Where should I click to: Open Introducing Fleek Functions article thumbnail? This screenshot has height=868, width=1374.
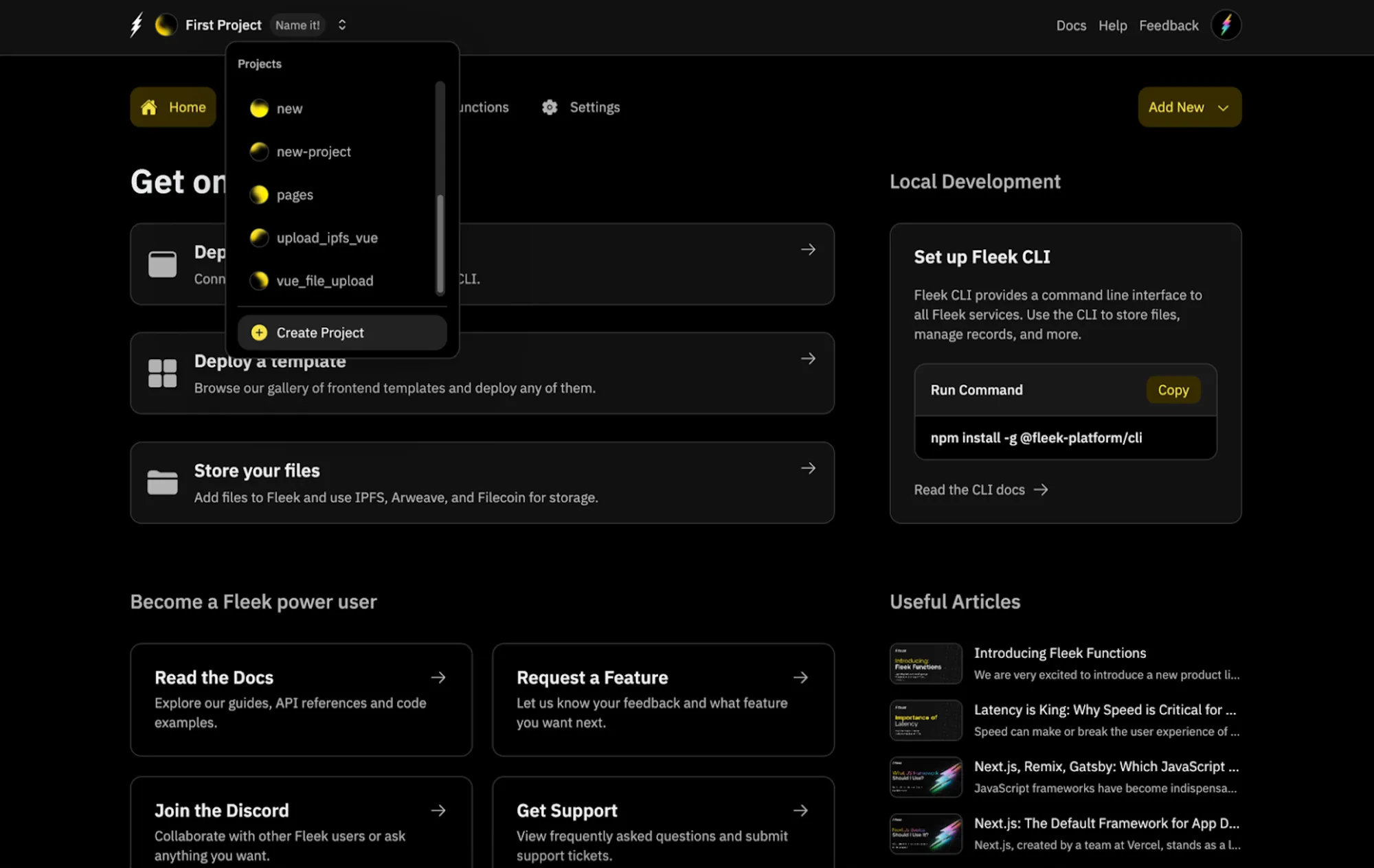tap(925, 663)
